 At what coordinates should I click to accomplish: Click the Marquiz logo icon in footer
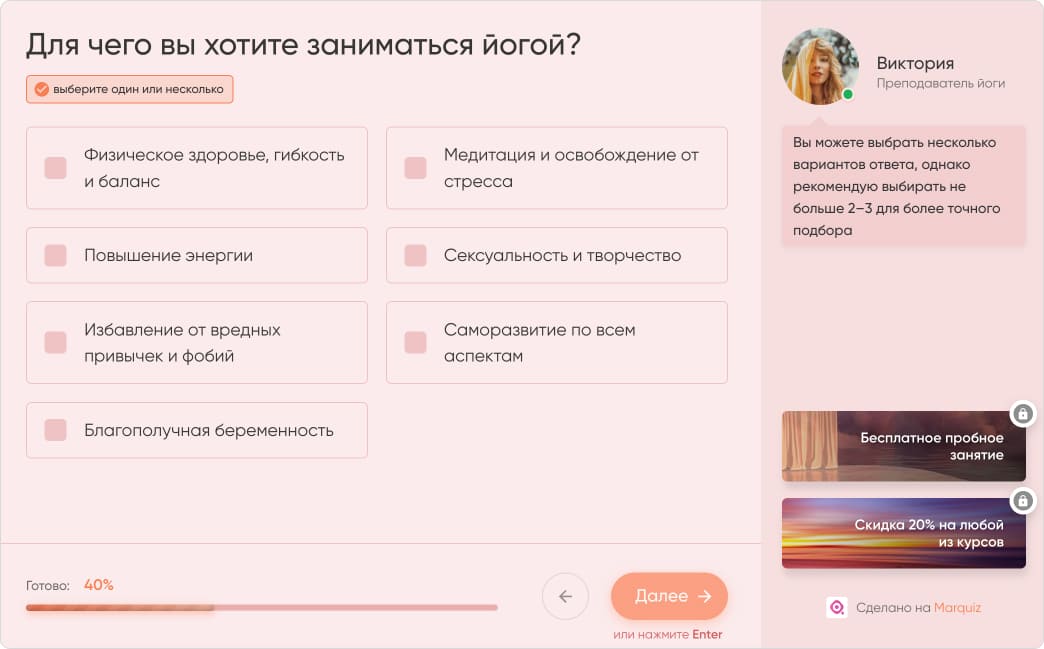(836, 608)
